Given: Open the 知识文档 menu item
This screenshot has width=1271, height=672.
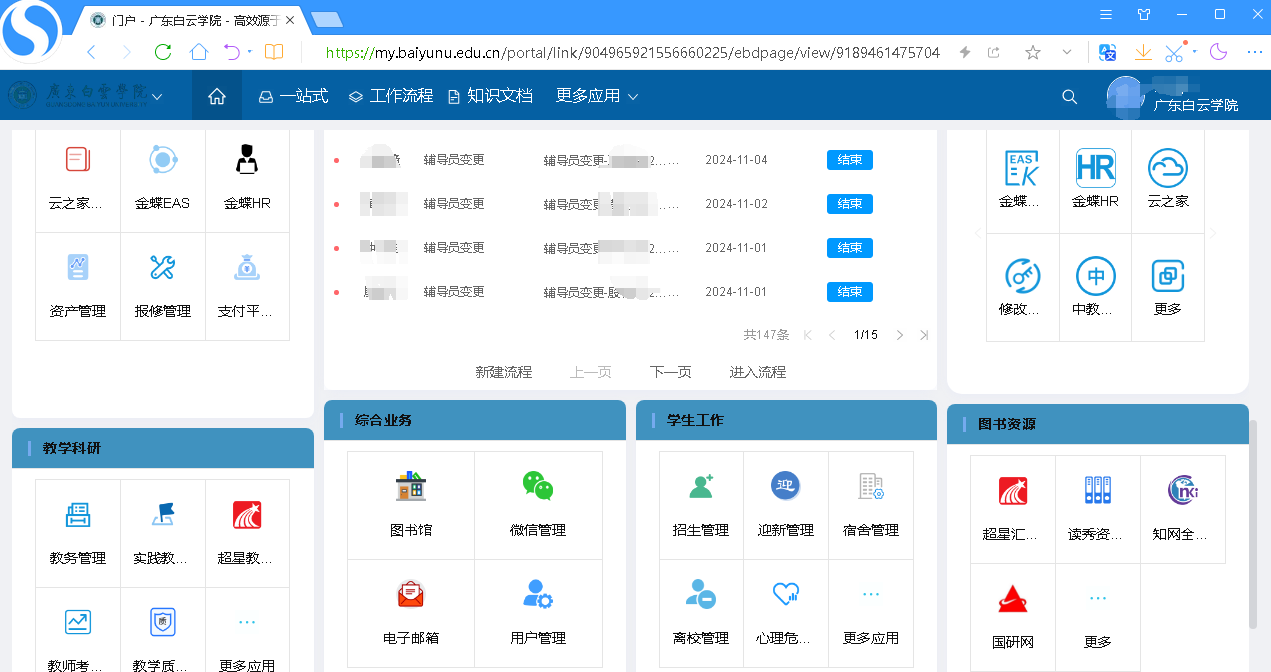Looking at the screenshot, I should point(490,96).
